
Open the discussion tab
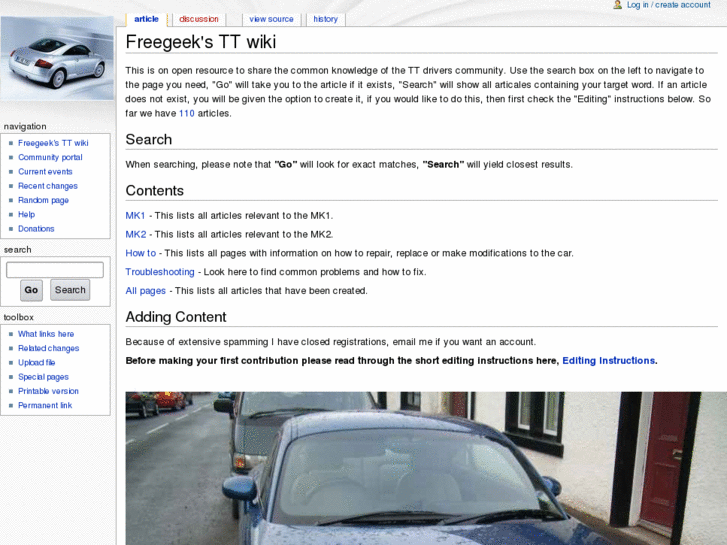click(198, 19)
